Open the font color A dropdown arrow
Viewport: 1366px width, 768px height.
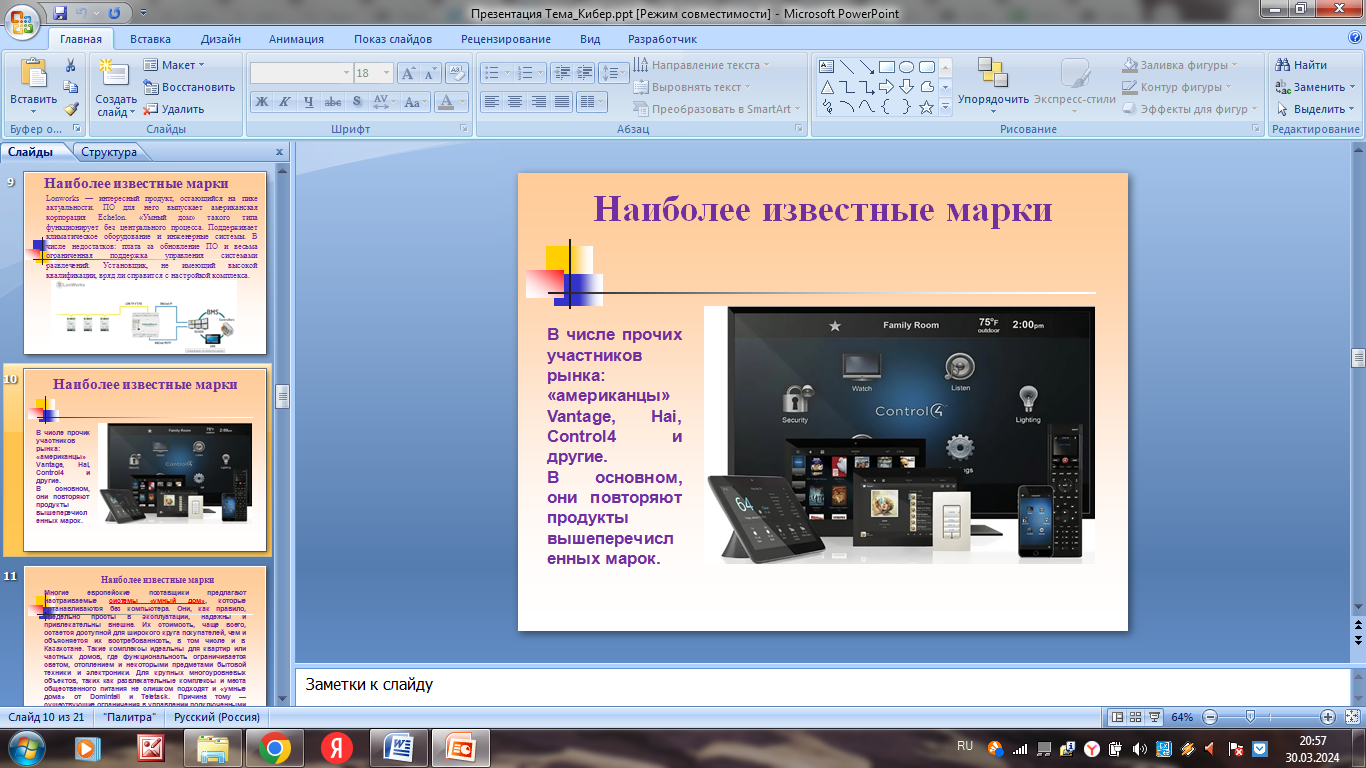(462, 102)
